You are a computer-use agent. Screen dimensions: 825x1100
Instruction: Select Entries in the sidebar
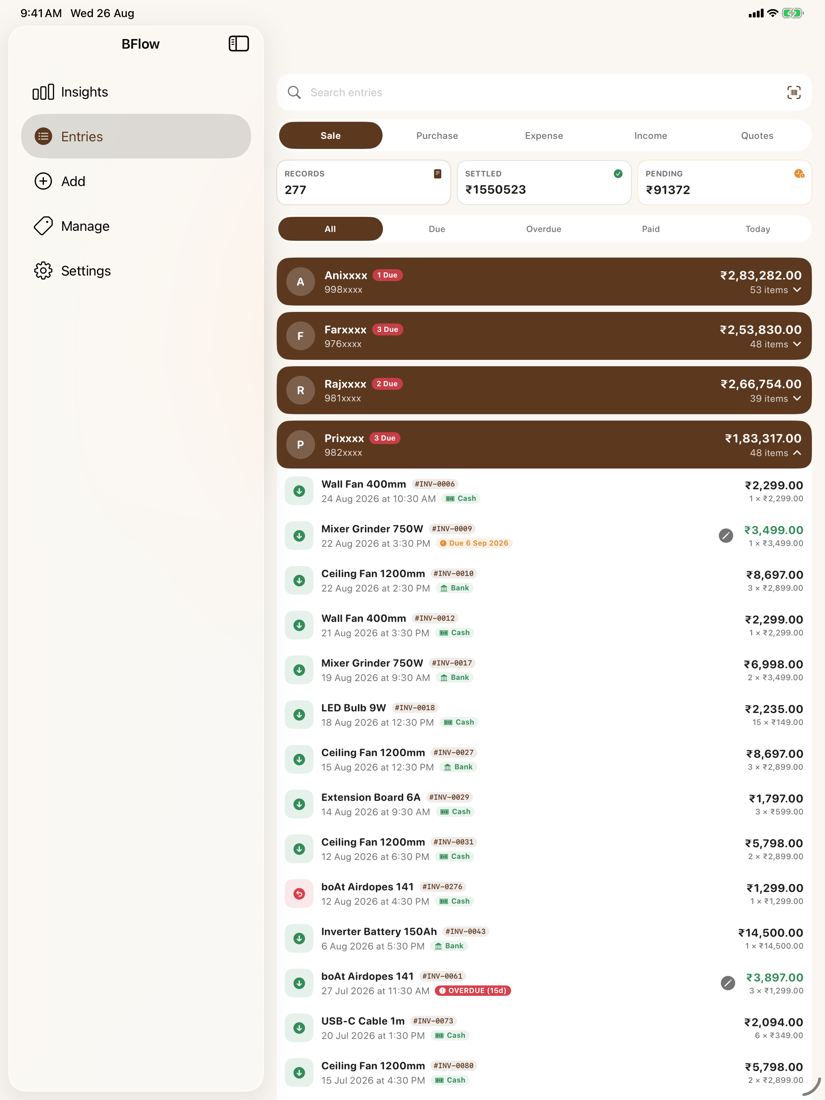tap(136, 136)
